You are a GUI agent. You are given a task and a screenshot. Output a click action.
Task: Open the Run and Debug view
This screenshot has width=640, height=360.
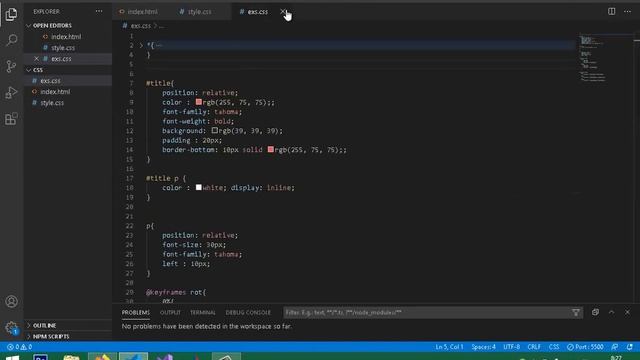[11, 93]
